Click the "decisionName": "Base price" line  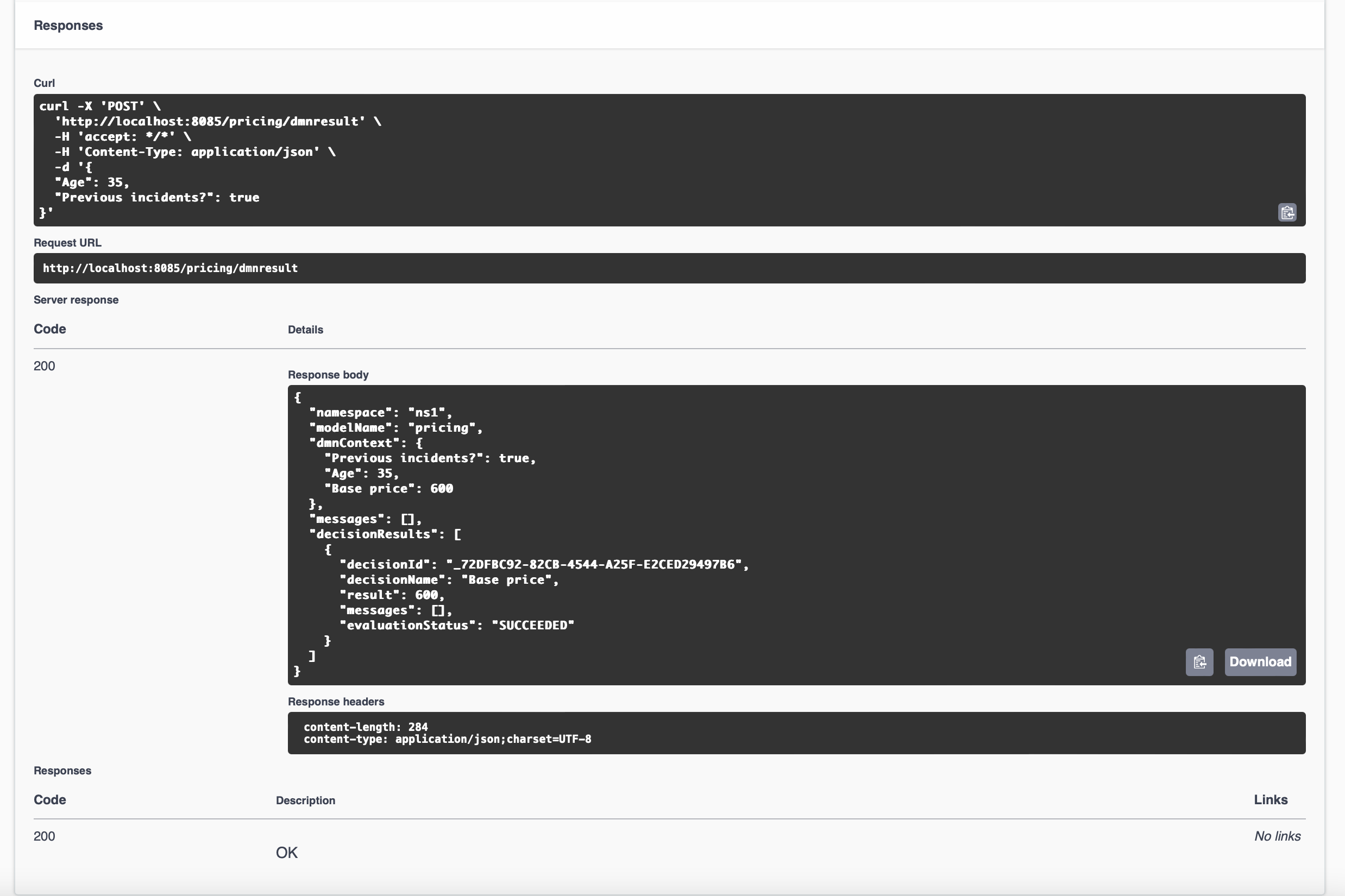pos(449,580)
